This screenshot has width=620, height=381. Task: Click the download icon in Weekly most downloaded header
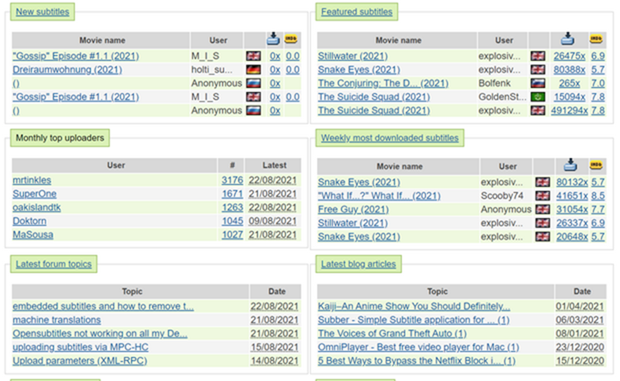click(570, 165)
